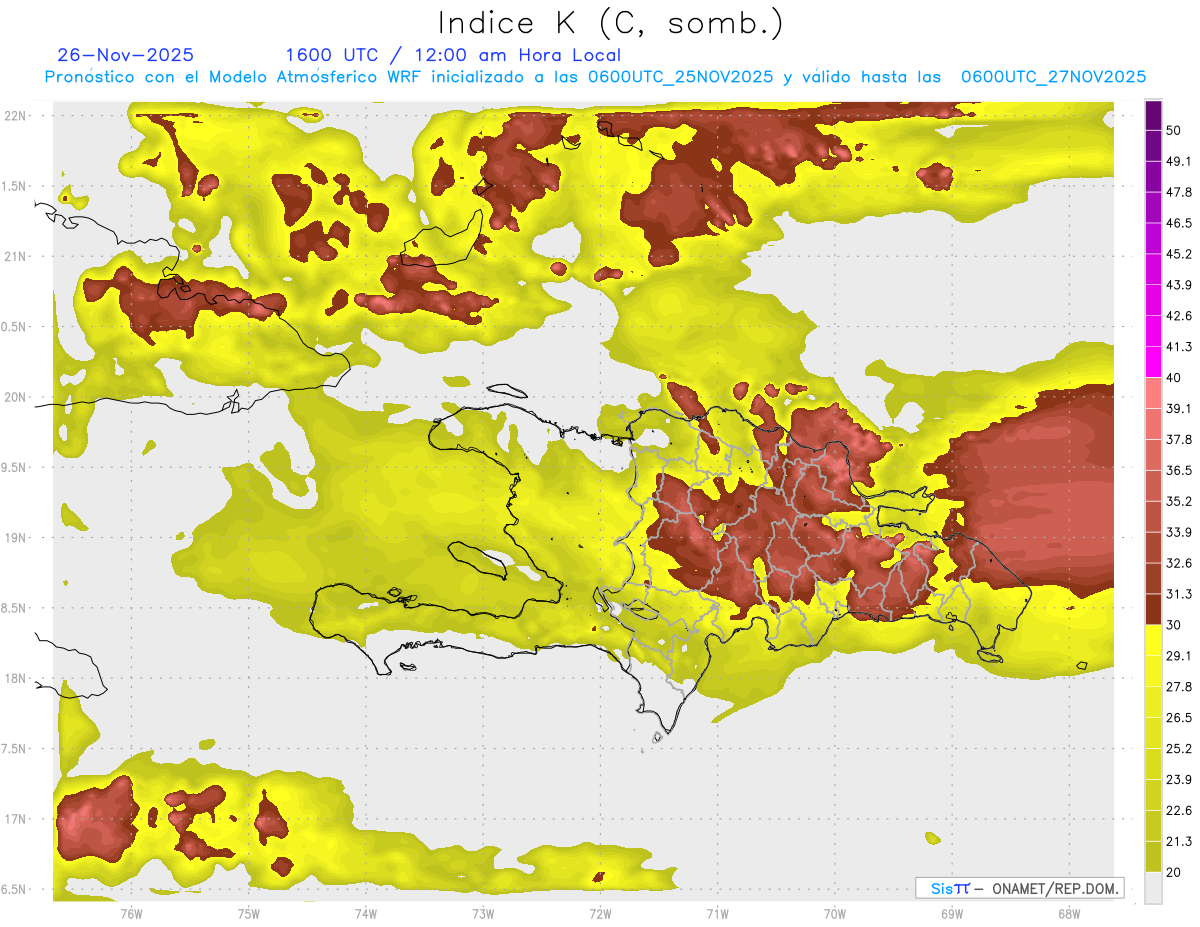The image size is (1200, 927).
Task: Click the '70W' longitude axis label
Action: tap(834, 913)
